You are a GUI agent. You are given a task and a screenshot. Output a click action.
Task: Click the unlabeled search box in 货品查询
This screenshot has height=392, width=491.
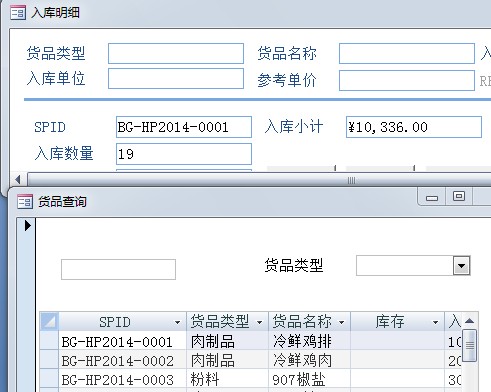pos(118,269)
